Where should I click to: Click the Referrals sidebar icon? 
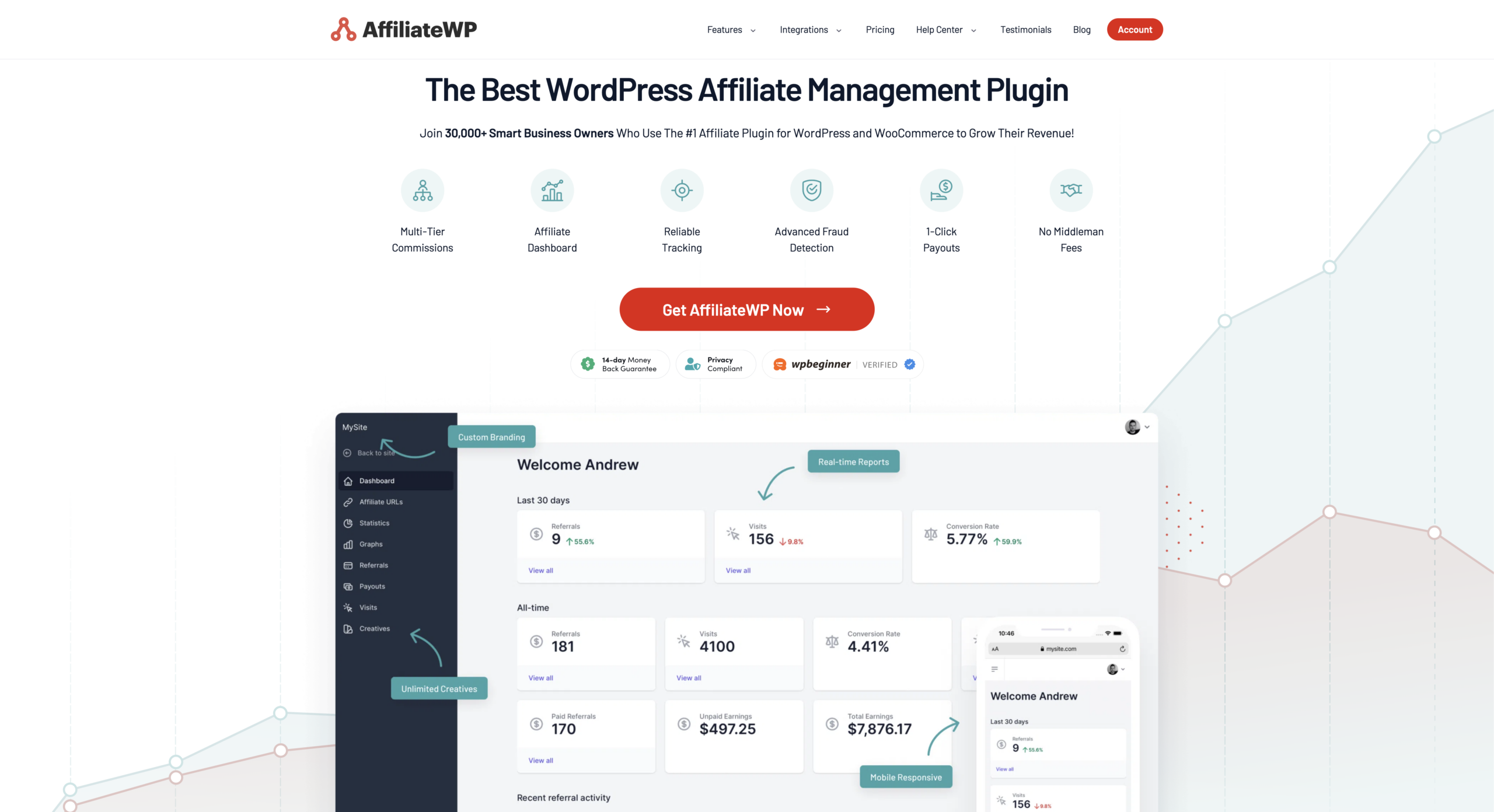(349, 565)
